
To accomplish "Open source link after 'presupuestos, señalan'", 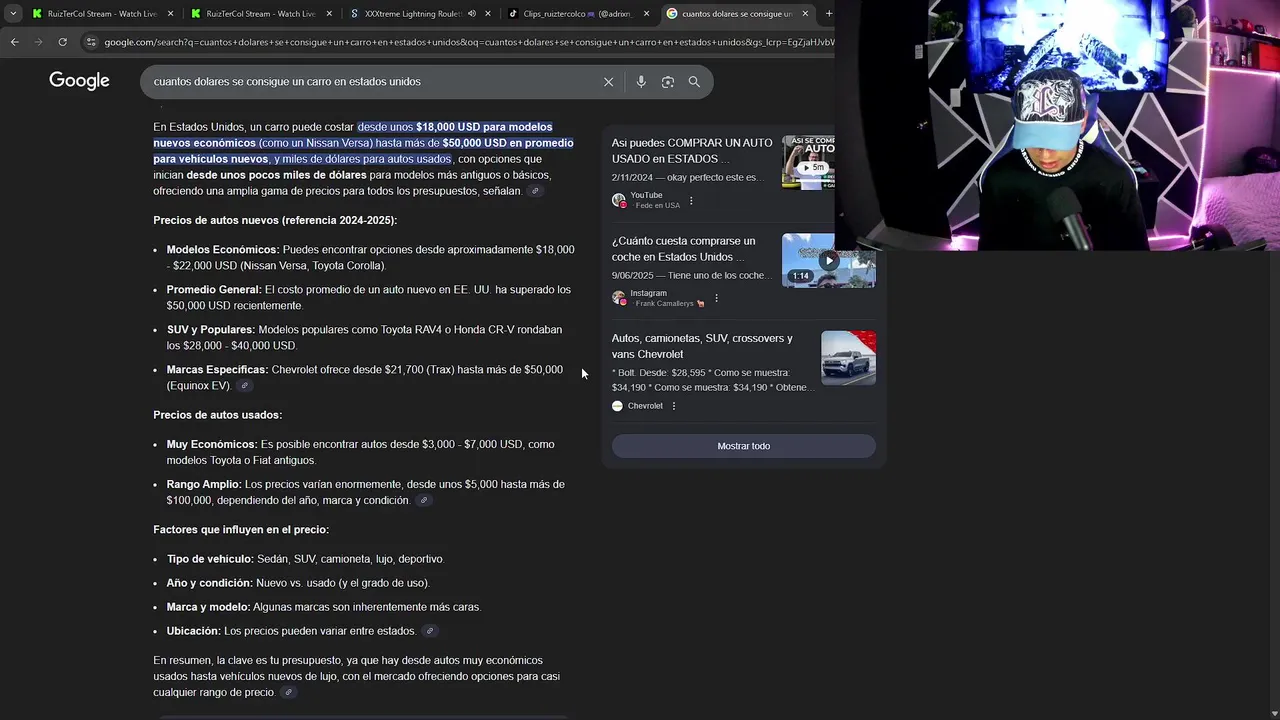I will click(535, 191).
